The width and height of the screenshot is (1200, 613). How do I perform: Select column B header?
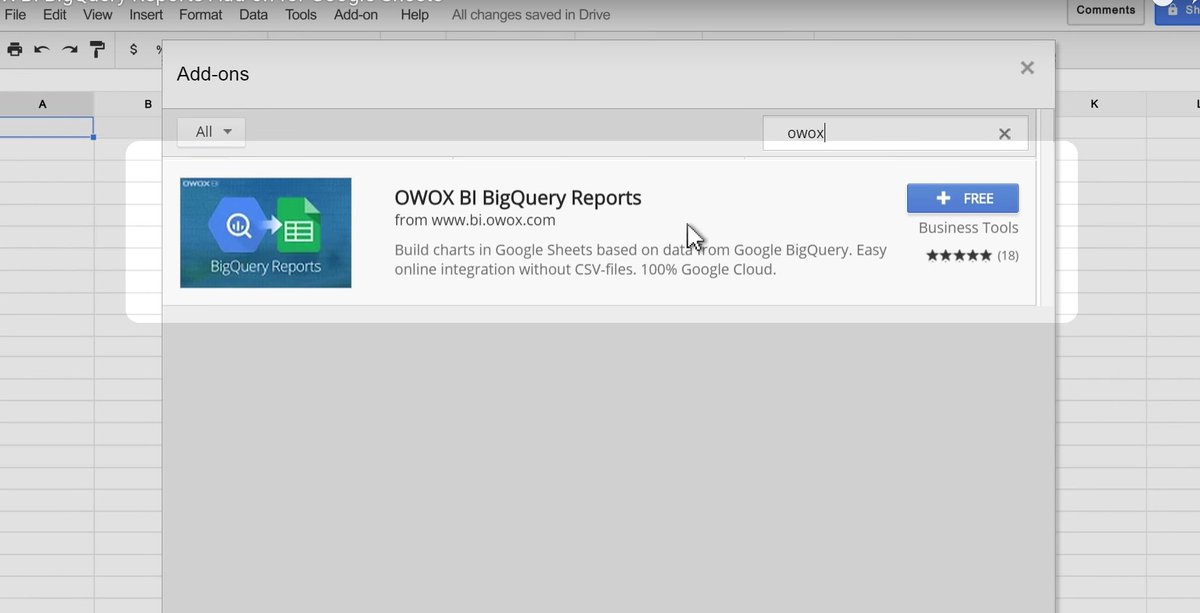(x=147, y=104)
